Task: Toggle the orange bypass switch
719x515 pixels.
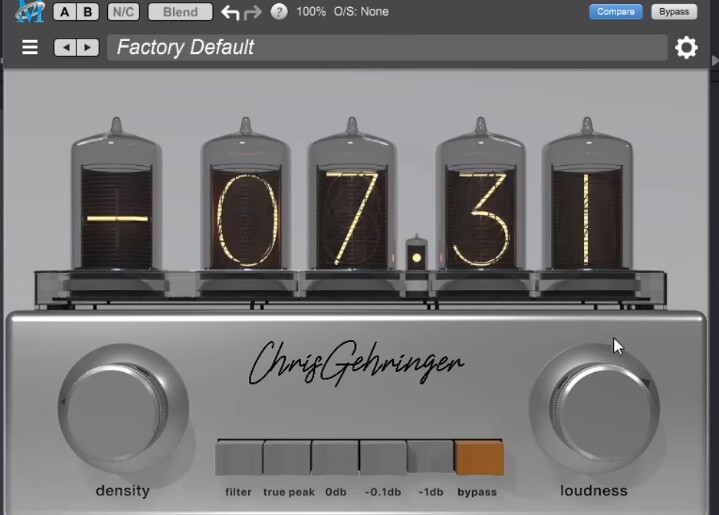Action: point(479,457)
